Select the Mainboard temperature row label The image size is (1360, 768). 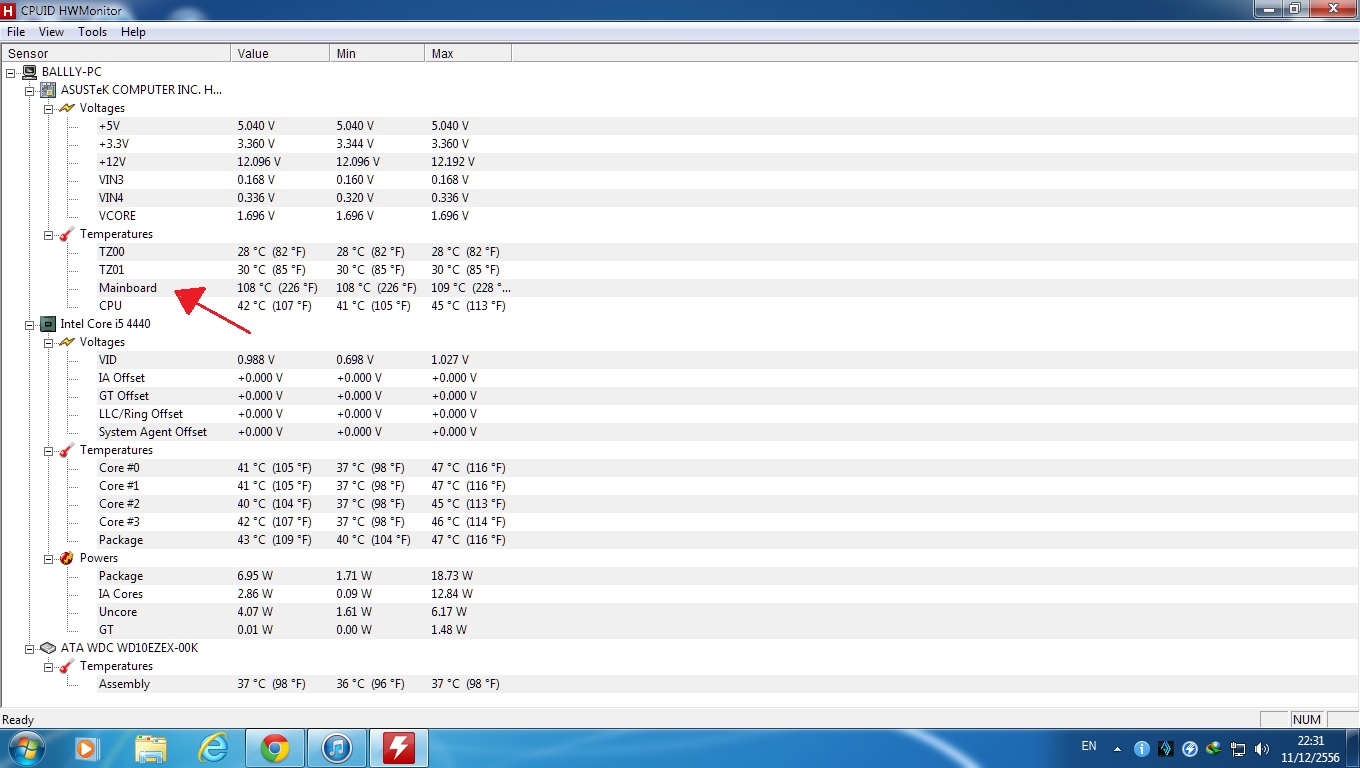128,288
